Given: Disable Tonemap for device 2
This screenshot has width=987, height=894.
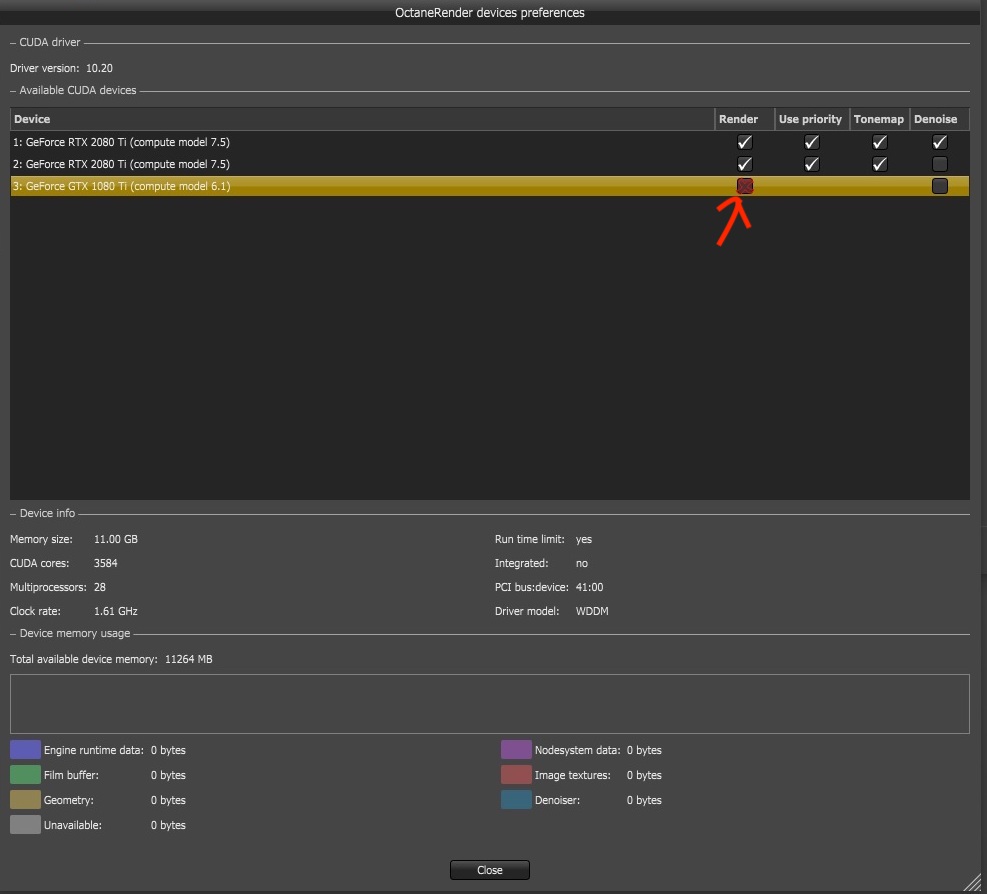Looking at the screenshot, I should tap(879, 164).
